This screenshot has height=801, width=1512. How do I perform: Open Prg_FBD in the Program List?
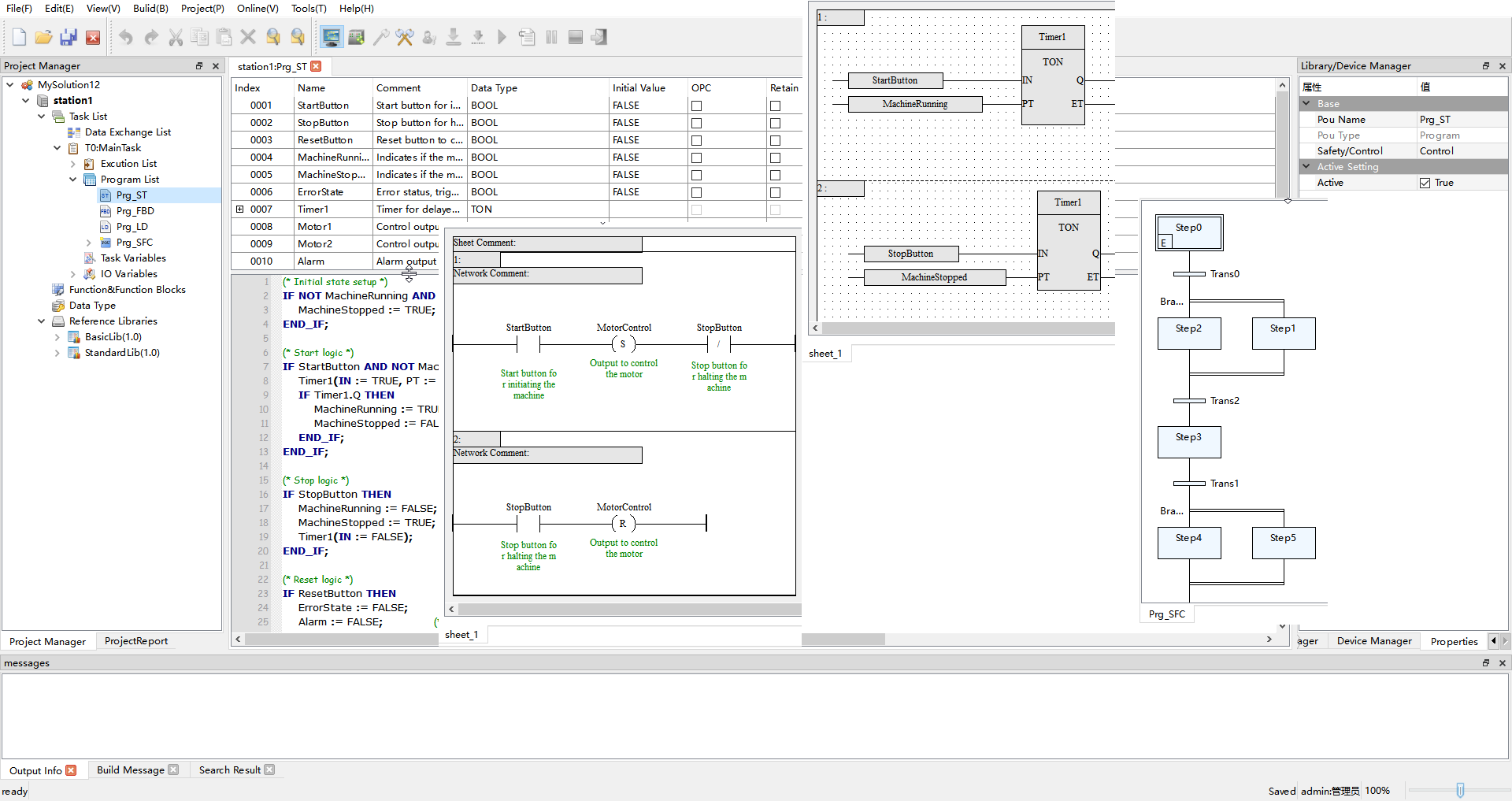click(x=135, y=211)
